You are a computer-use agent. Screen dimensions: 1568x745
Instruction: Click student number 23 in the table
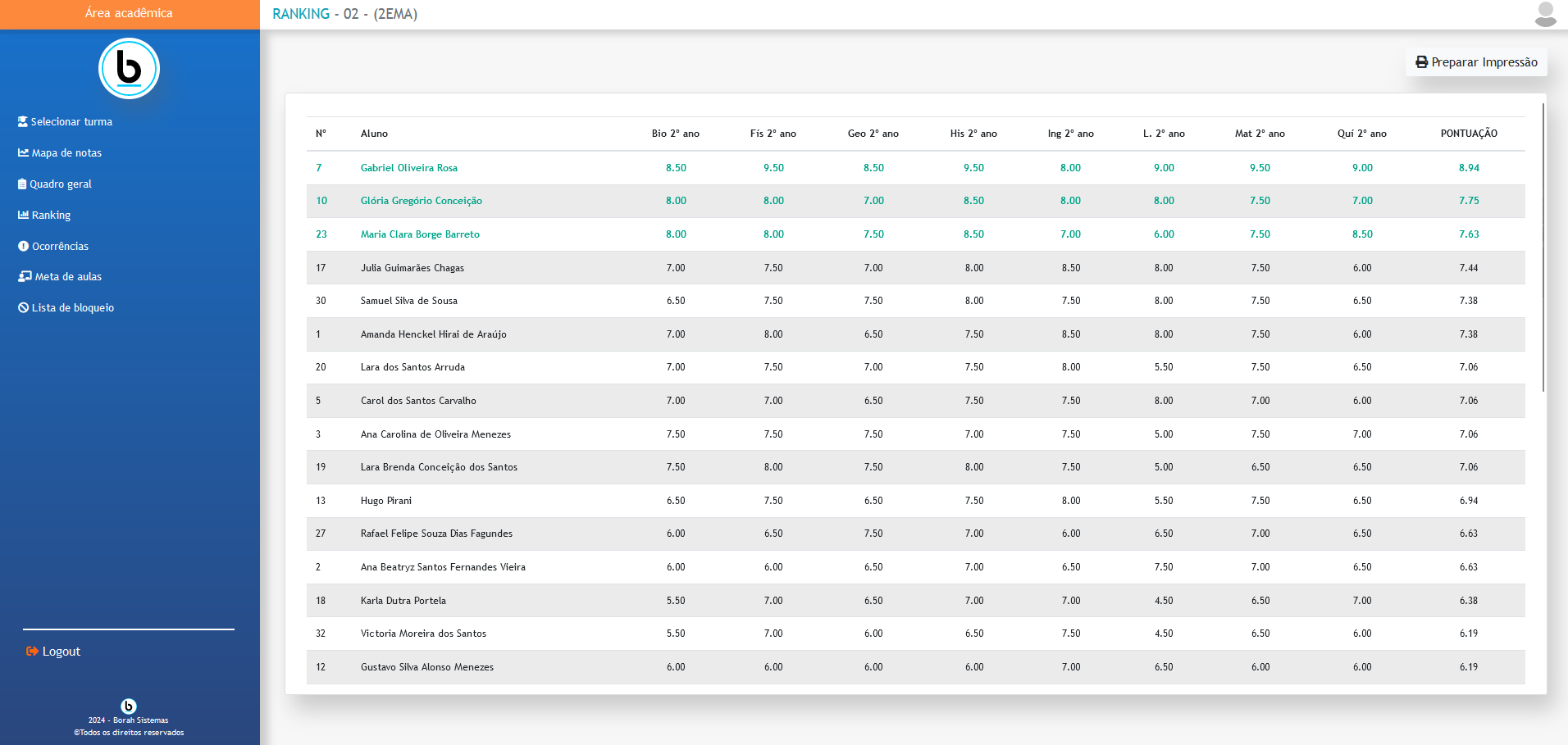pos(321,234)
